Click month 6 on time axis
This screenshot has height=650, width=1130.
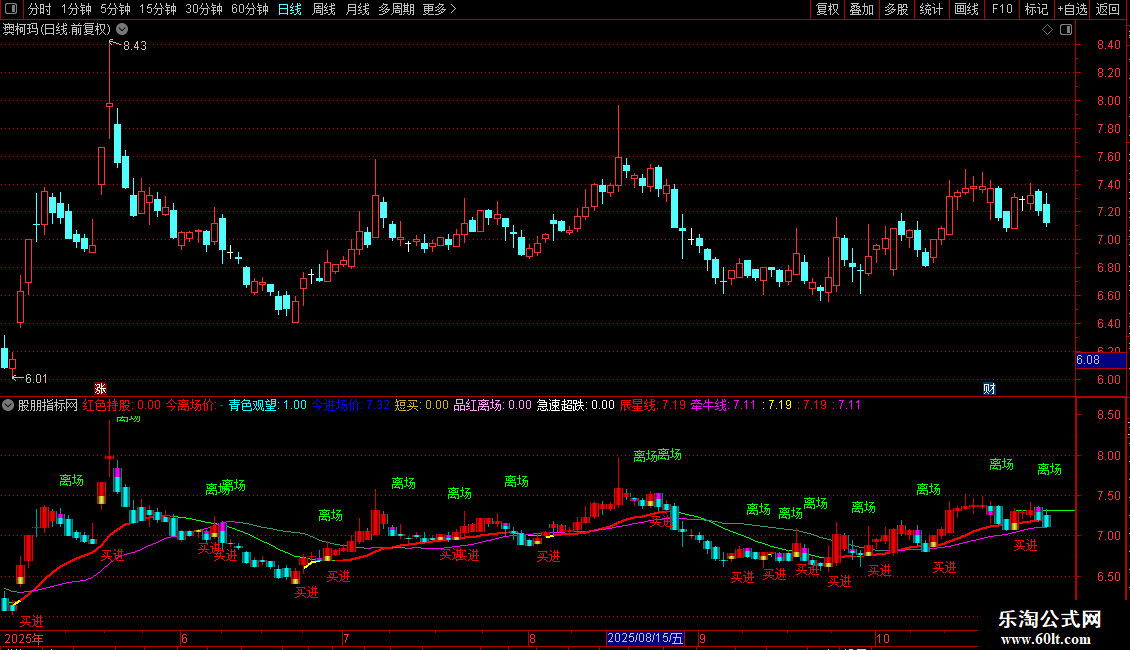point(184,638)
